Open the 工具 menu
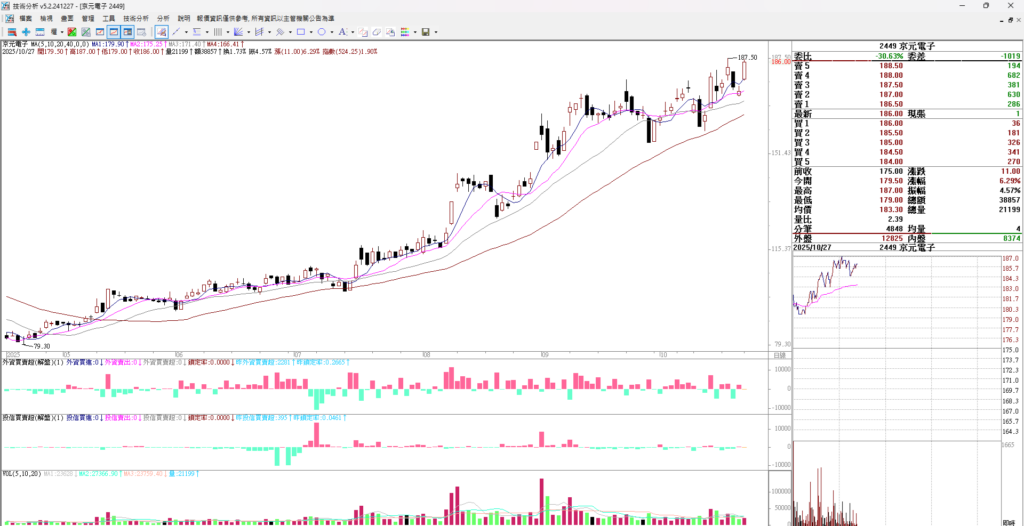This screenshot has height=526, width=1024. (108, 18)
